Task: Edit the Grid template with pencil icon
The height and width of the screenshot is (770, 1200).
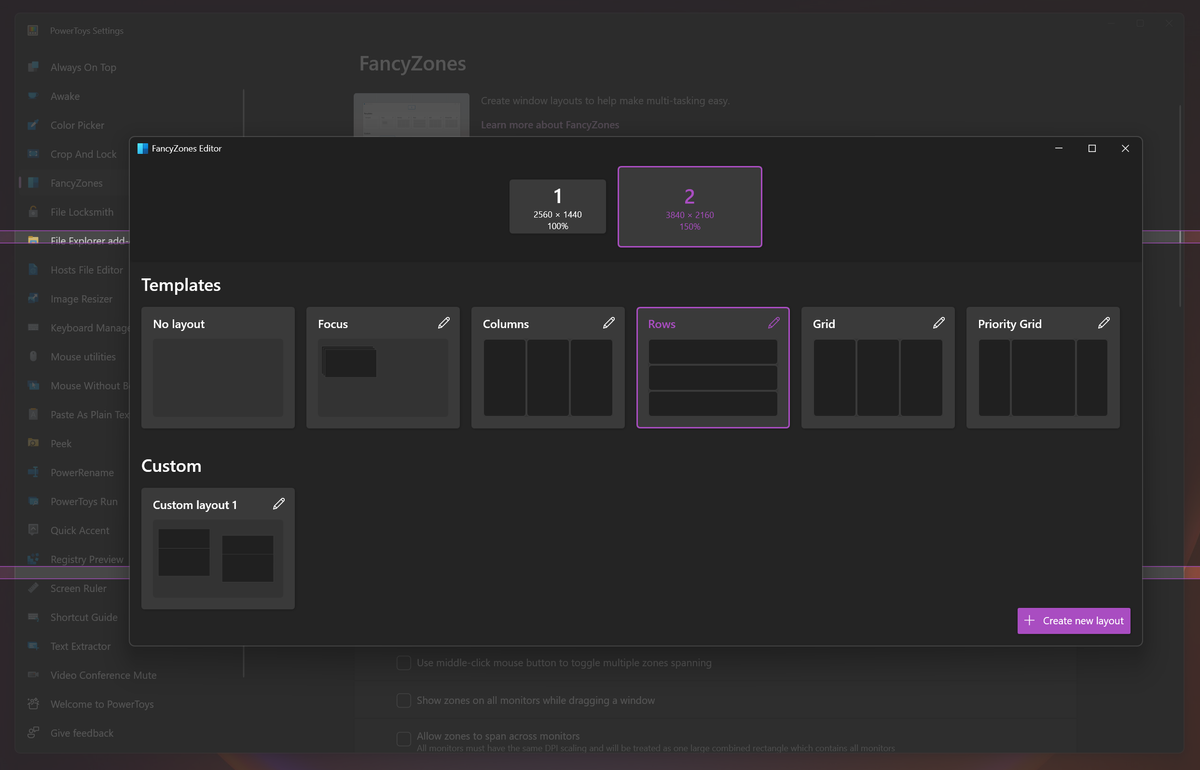Action: pyautogui.click(x=939, y=323)
